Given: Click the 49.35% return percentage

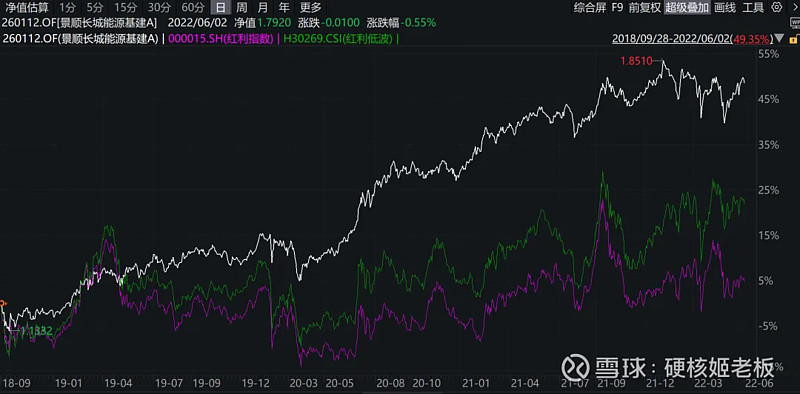Looking at the screenshot, I should click(x=752, y=38).
